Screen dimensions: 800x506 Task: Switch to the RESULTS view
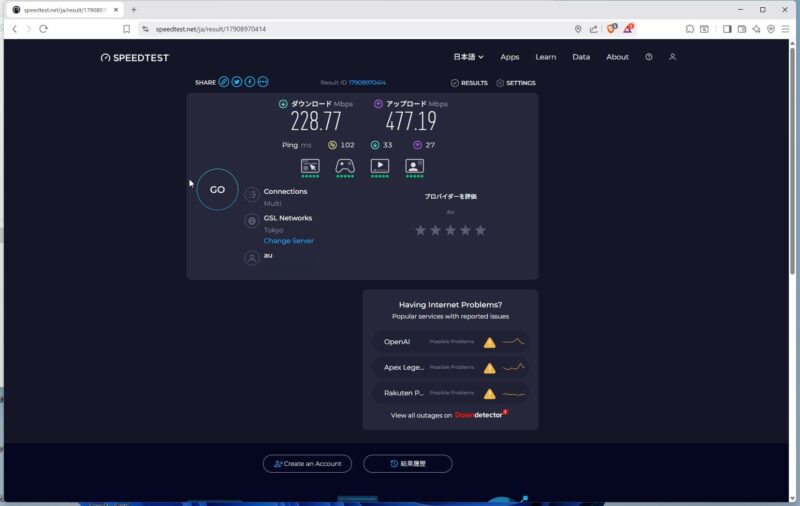point(469,83)
